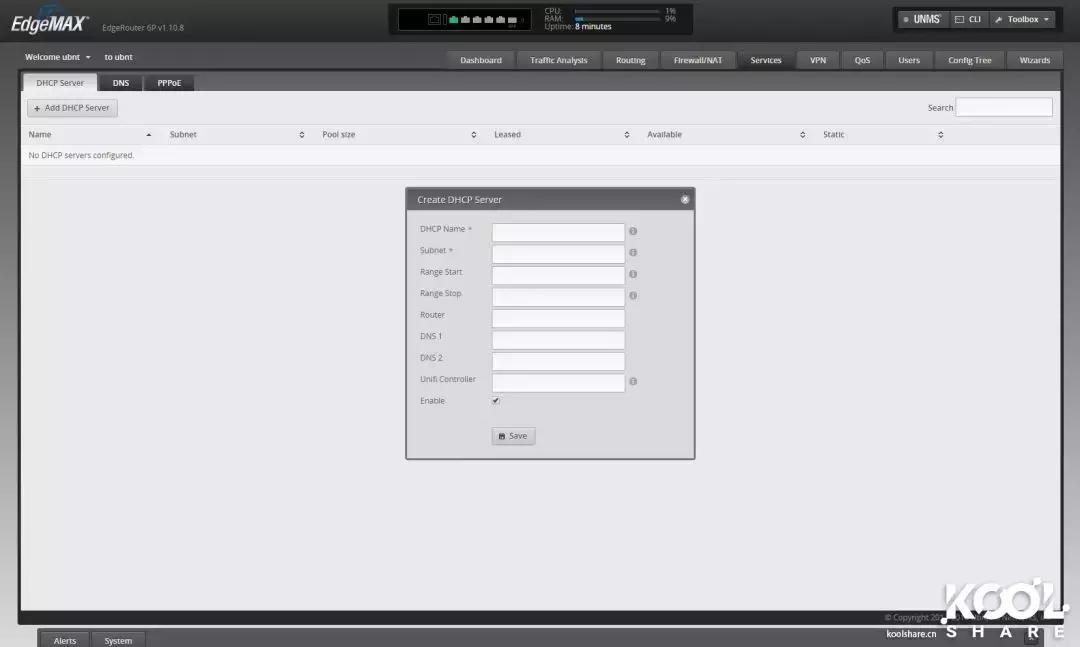This screenshot has height=647, width=1080.
Task: Open the UNMS button
Action: point(922,19)
